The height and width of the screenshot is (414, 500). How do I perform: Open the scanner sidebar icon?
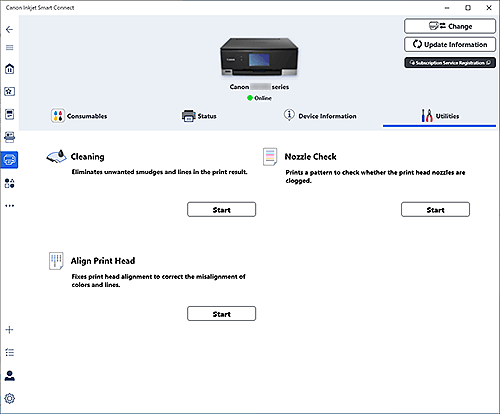click(9, 137)
